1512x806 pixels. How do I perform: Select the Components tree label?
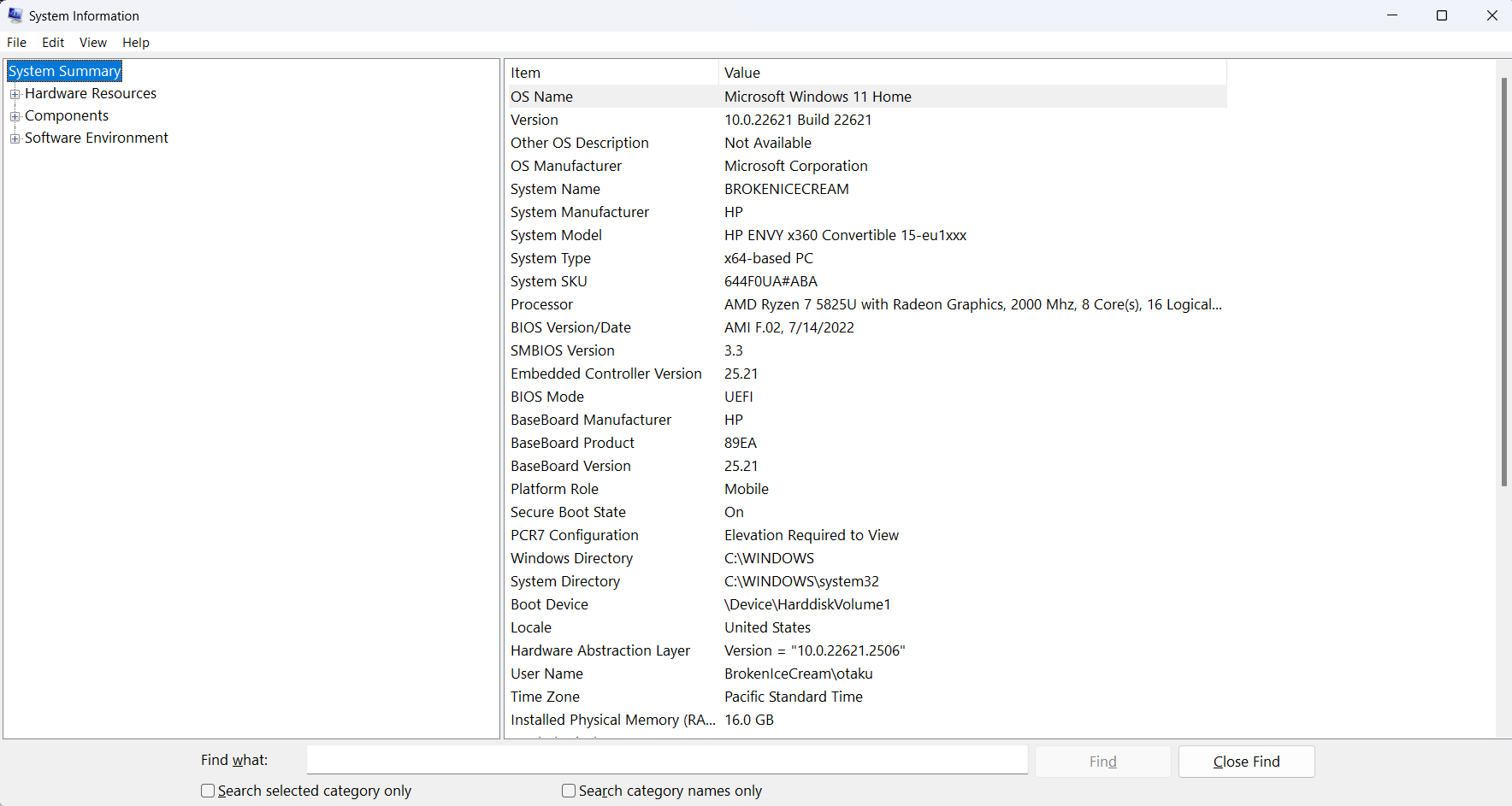[x=67, y=115]
